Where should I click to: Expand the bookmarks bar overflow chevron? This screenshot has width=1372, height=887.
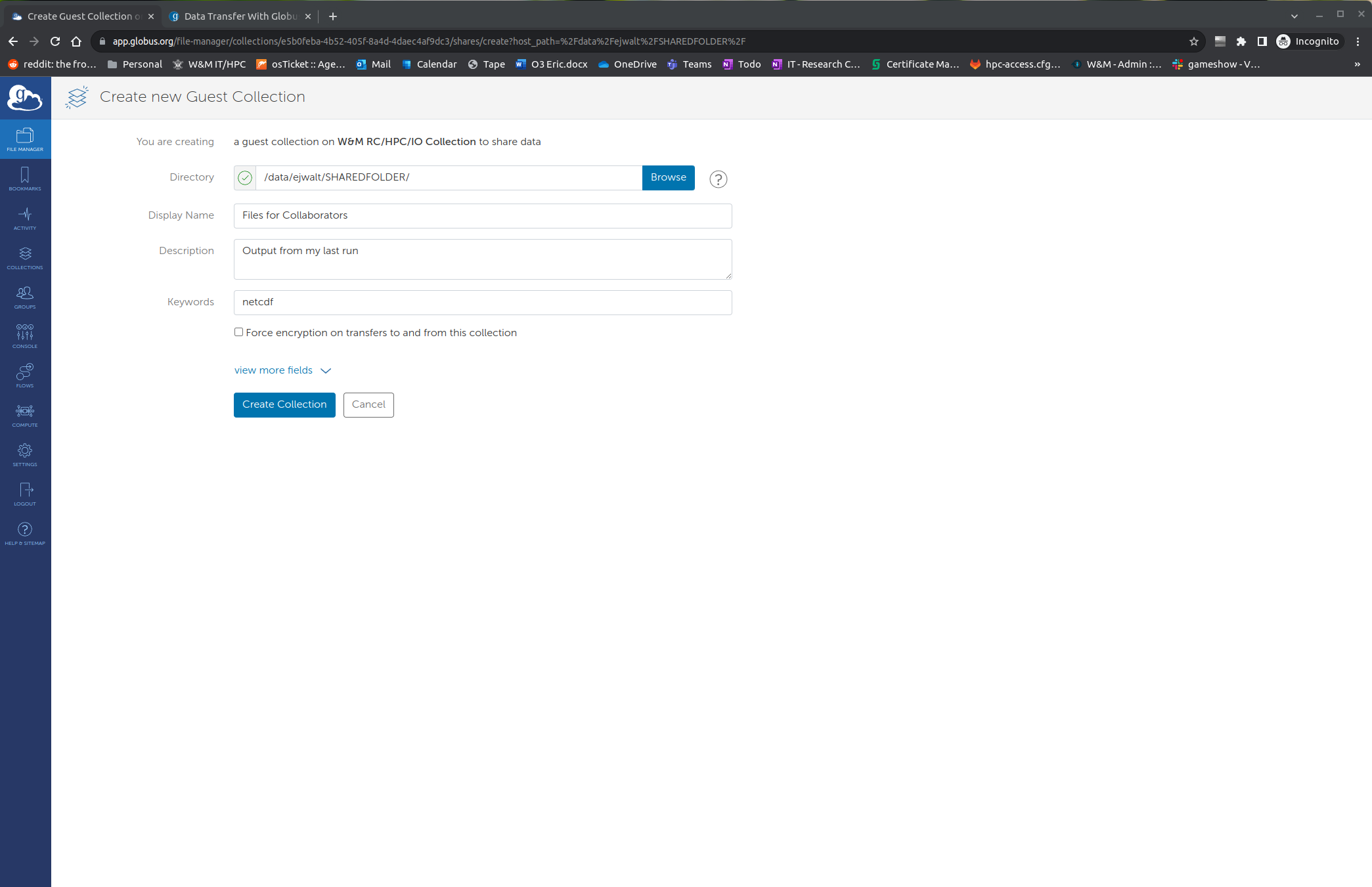point(1357,64)
